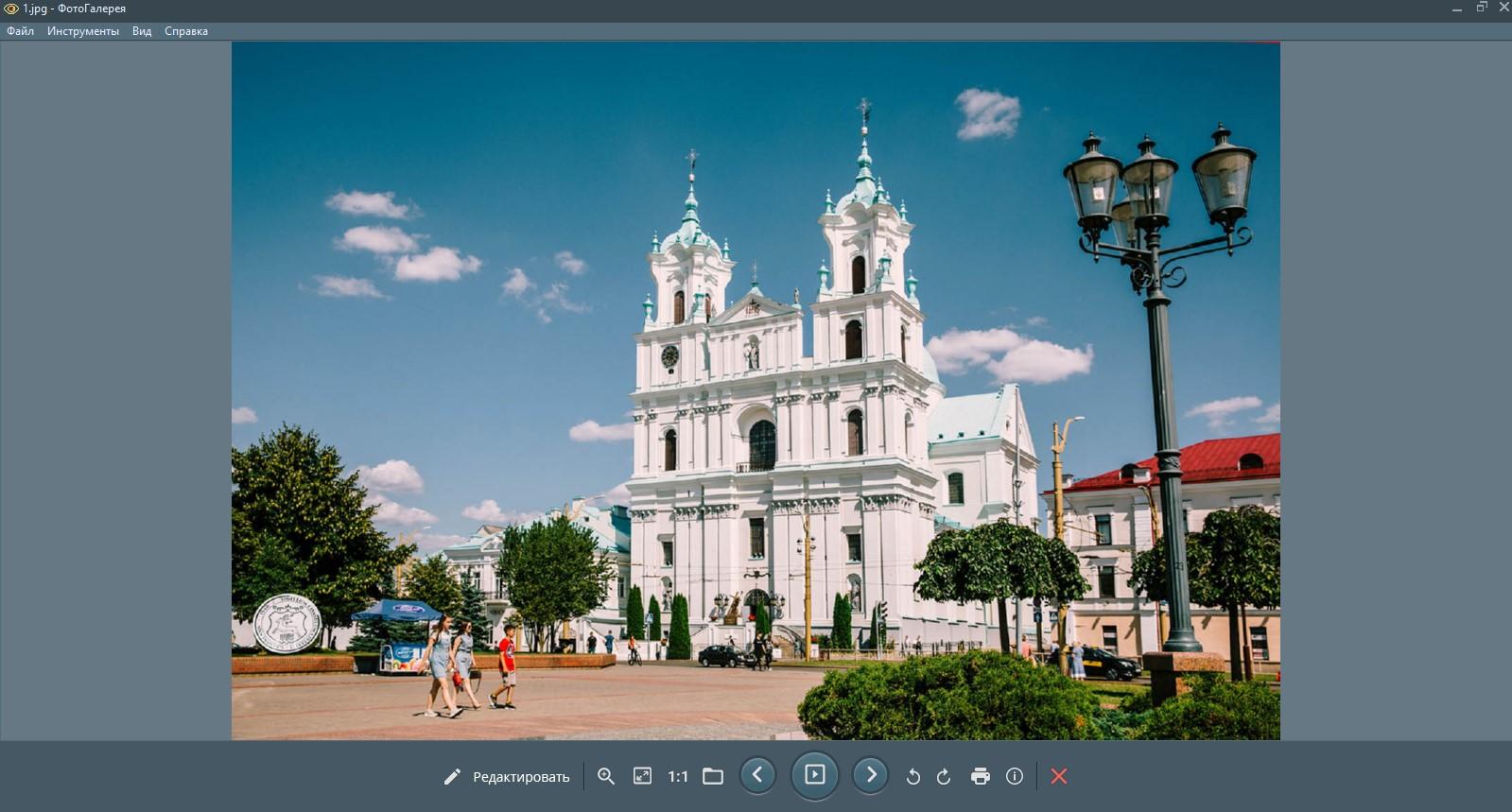Start slideshow play button
1512x812 pixels.
(814, 776)
